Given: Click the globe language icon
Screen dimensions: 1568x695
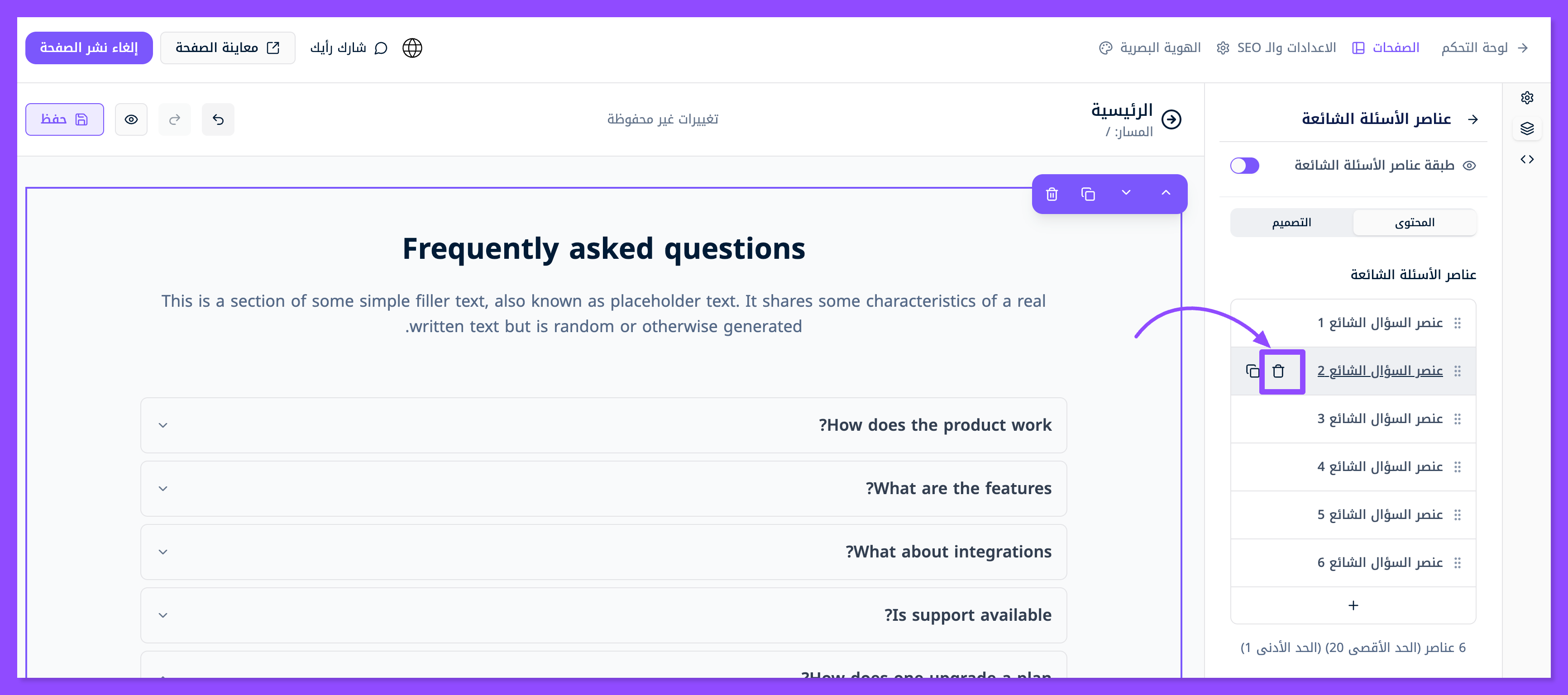Looking at the screenshot, I should [412, 48].
